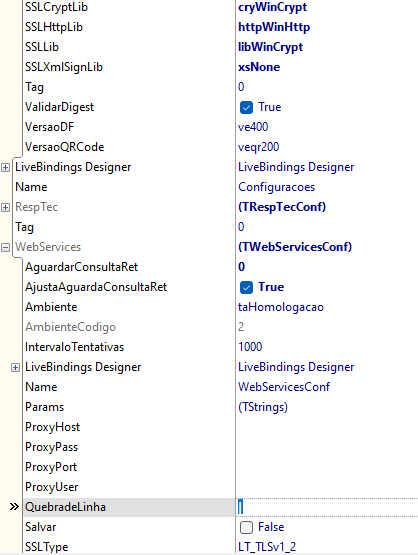Expand the top-level LiveBindings Designer node
The height and width of the screenshot is (555, 418).
tap(5, 167)
